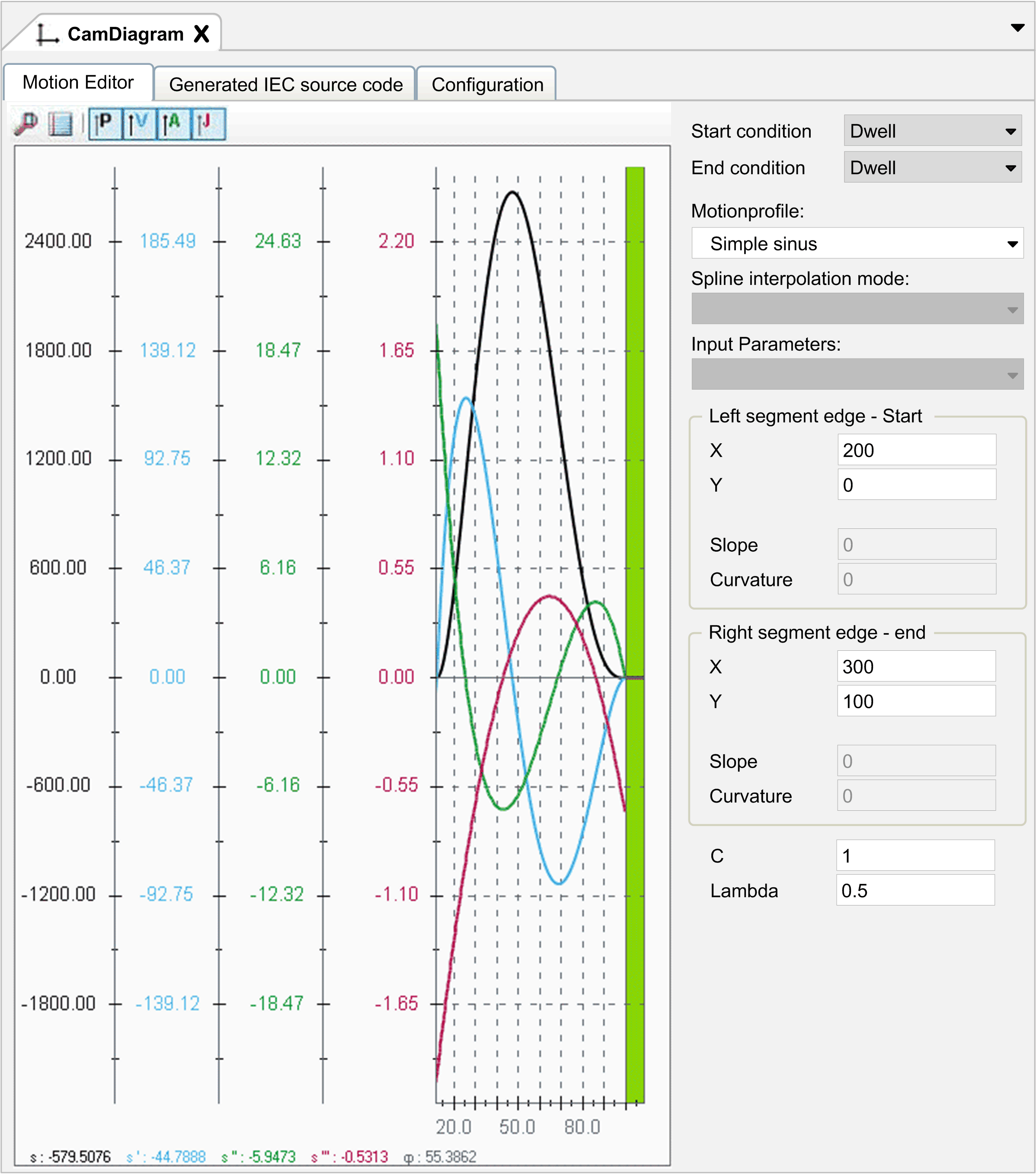
Task: Click the Lambda value field
Action: coord(915,890)
